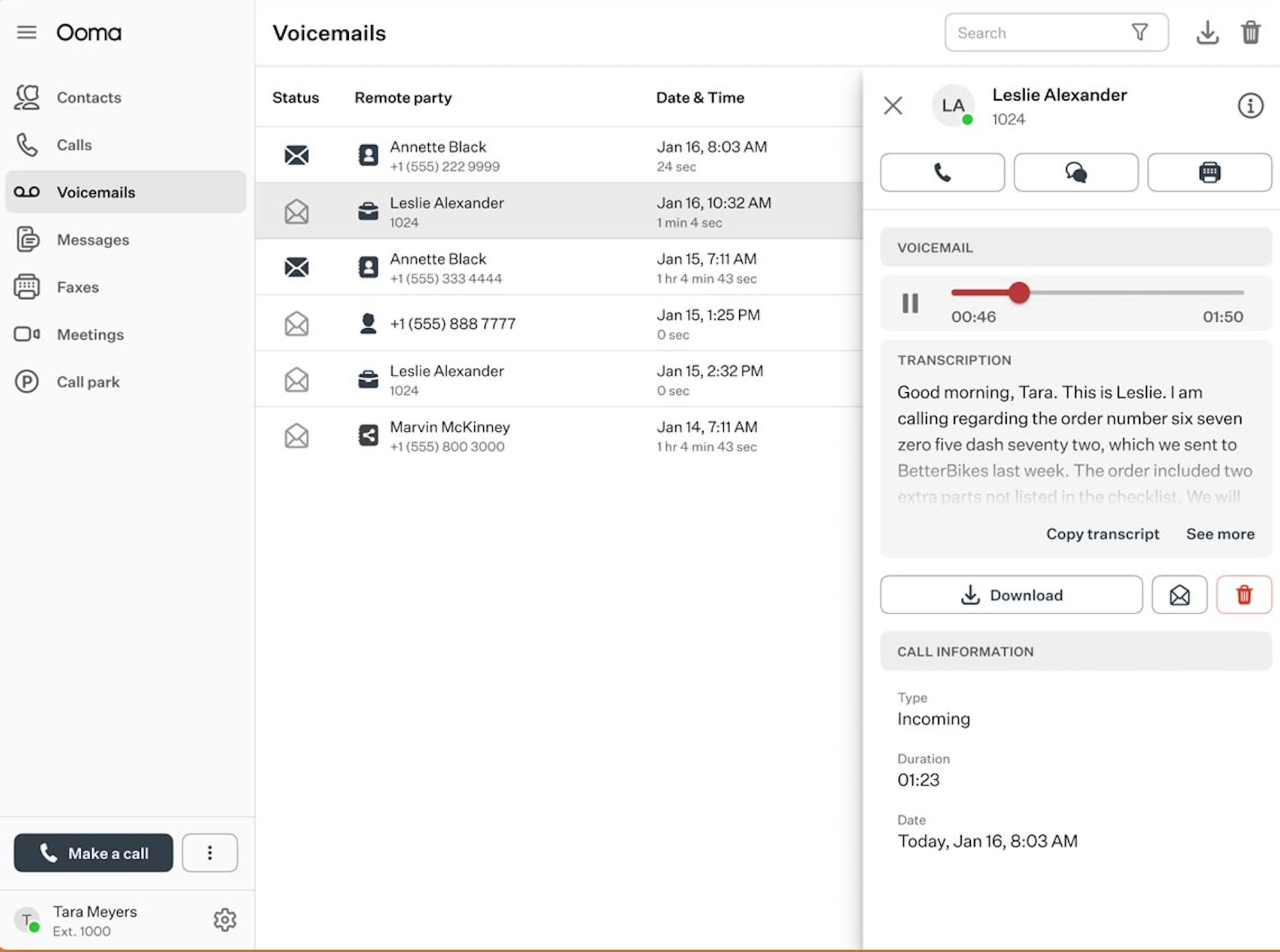Screen dimensions: 1280x952
Task: Close the Leslie Alexander details panel
Action: pyautogui.click(x=893, y=106)
